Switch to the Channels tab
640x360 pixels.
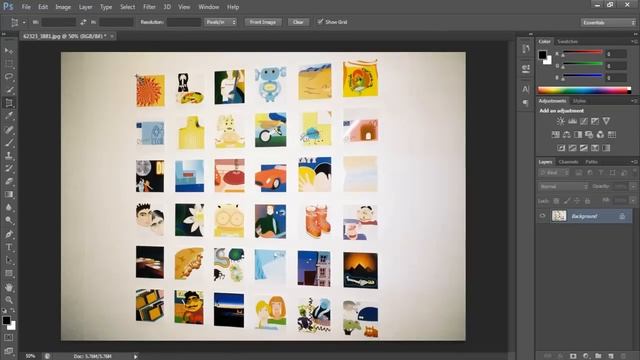pyautogui.click(x=568, y=162)
